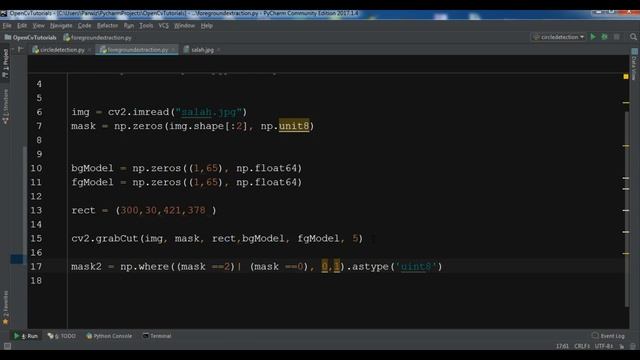Click the highlighted unit8 word

tap(294, 126)
